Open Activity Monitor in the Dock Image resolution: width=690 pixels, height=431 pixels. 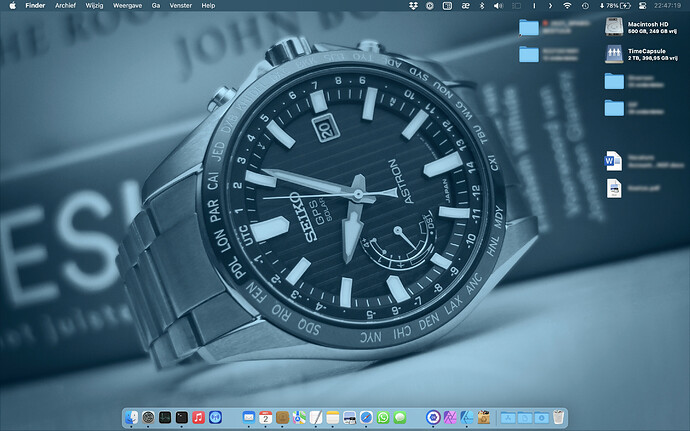click(165, 417)
